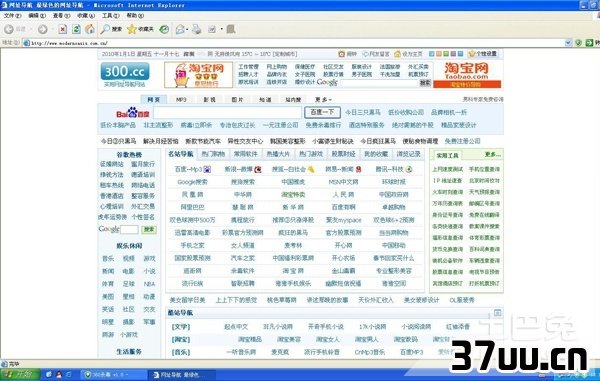
Task: Expand the address bar dropdown arrow
Action: tap(568, 43)
